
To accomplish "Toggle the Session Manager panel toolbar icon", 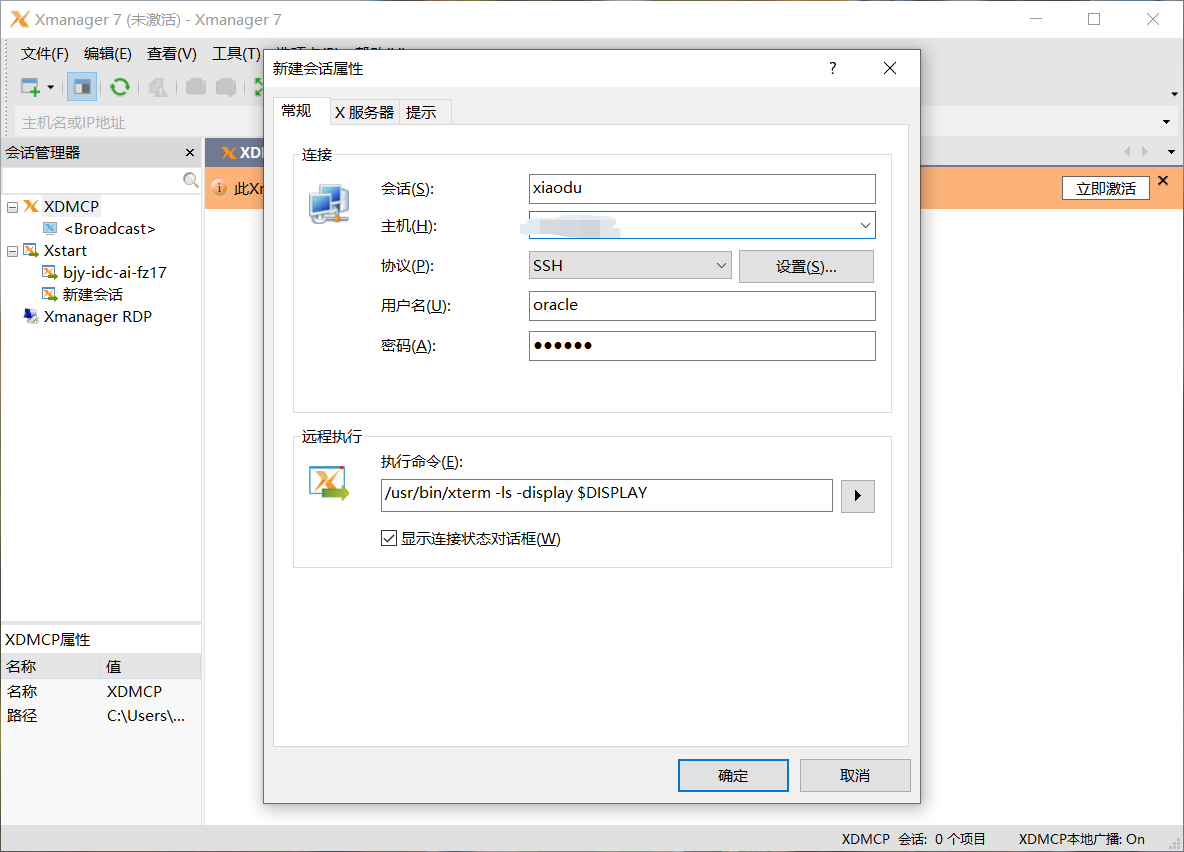I will 82,87.
